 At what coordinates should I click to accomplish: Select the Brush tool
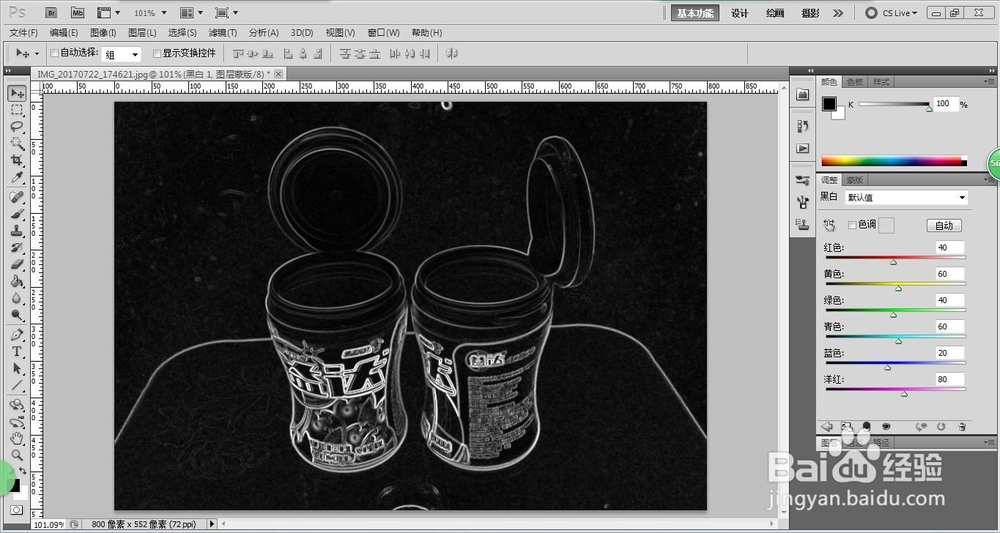point(17,214)
